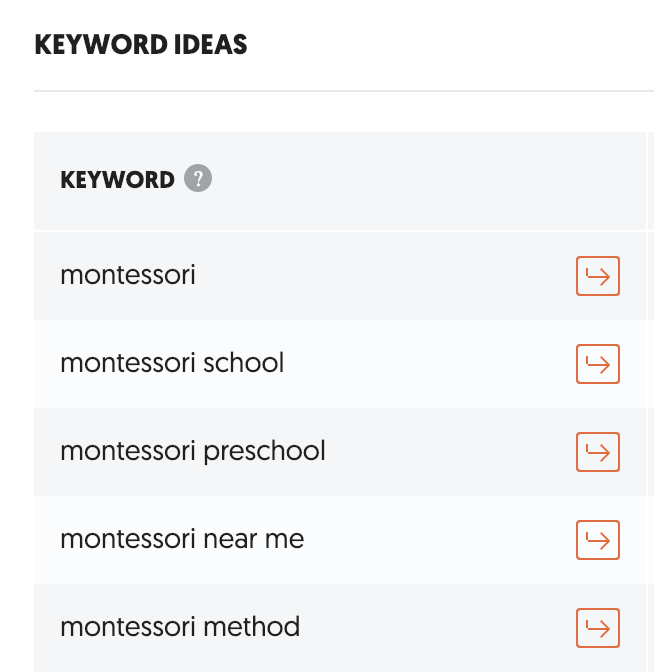Click blank area in montessori preschool row
Image resolution: width=654 pixels, height=672 pixels.
pos(450,452)
